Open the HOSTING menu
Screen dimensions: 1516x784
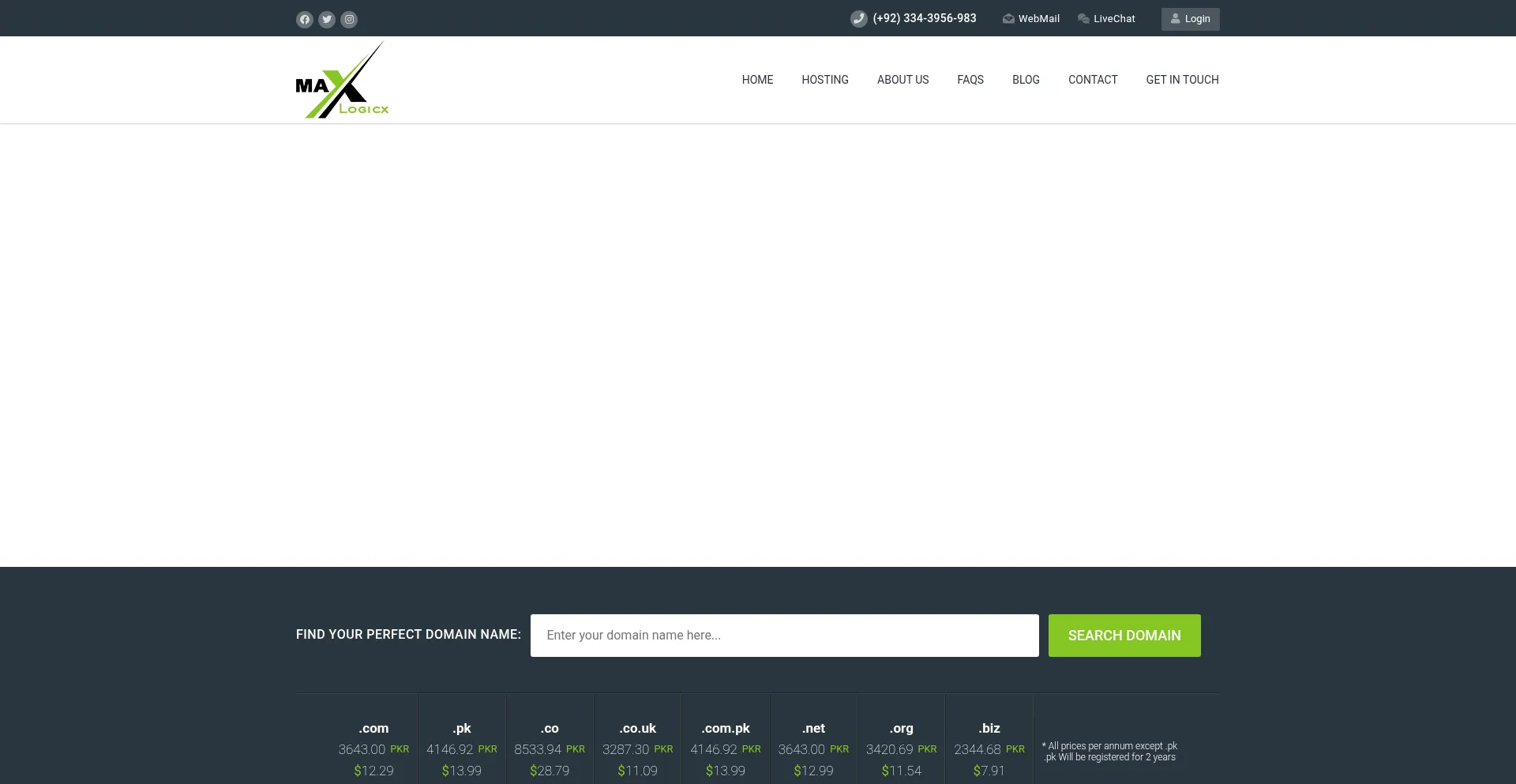[825, 80]
